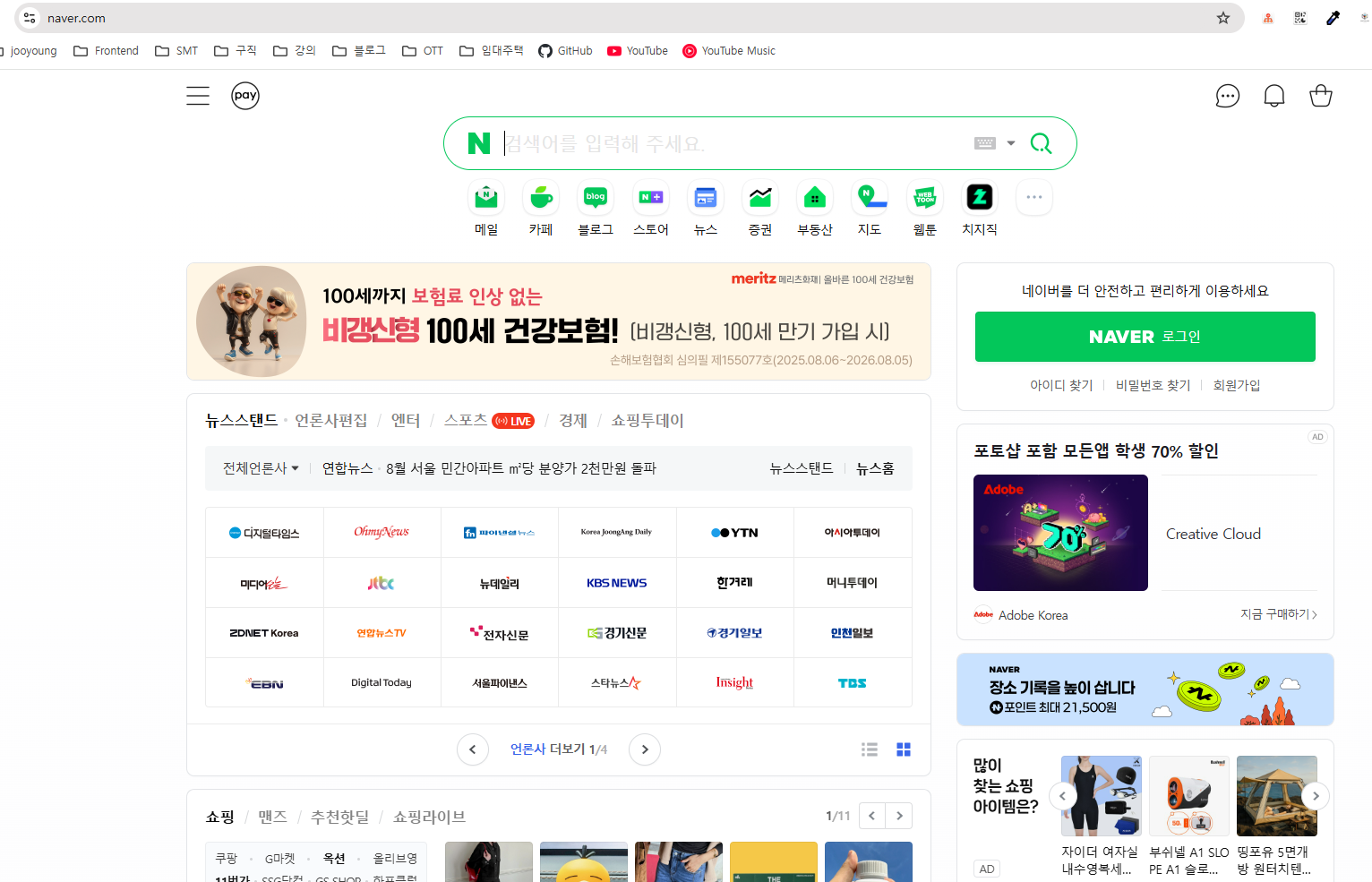The width and height of the screenshot is (1372, 882).
Task: Open the KBS NEWS press logo
Action: [617, 583]
